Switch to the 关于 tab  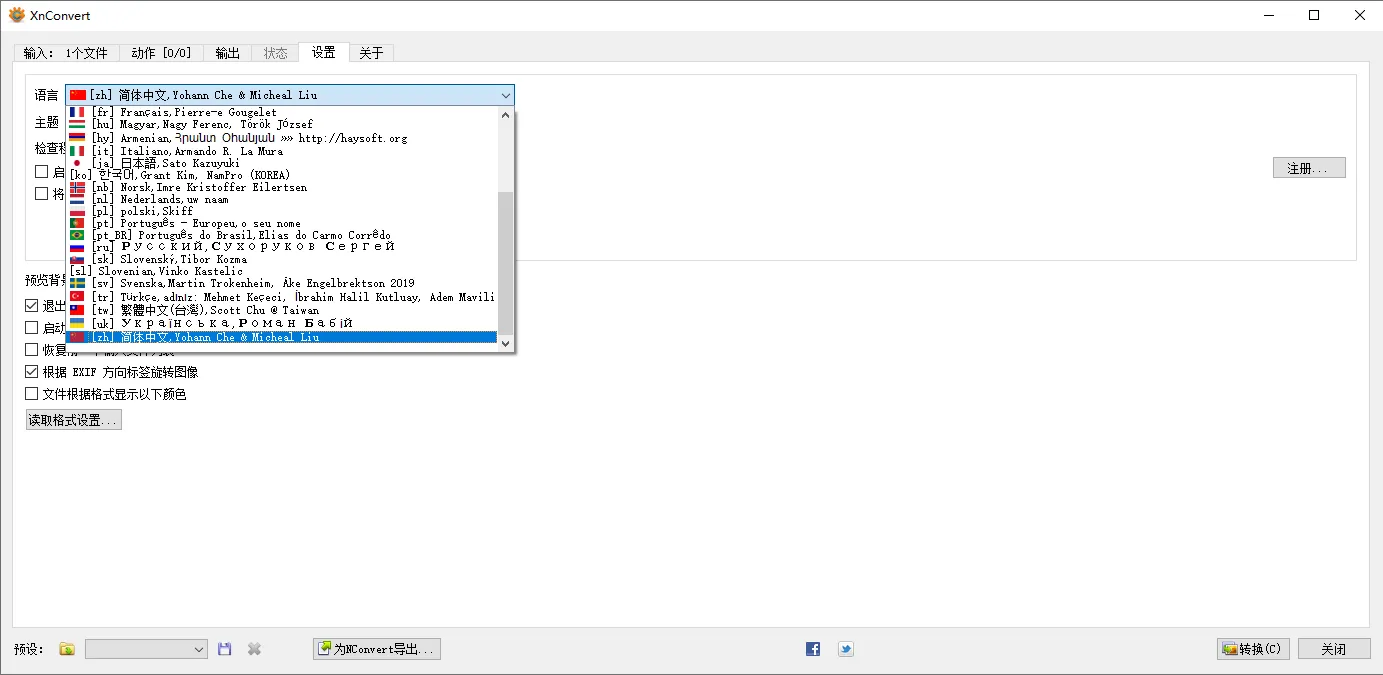coord(371,53)
